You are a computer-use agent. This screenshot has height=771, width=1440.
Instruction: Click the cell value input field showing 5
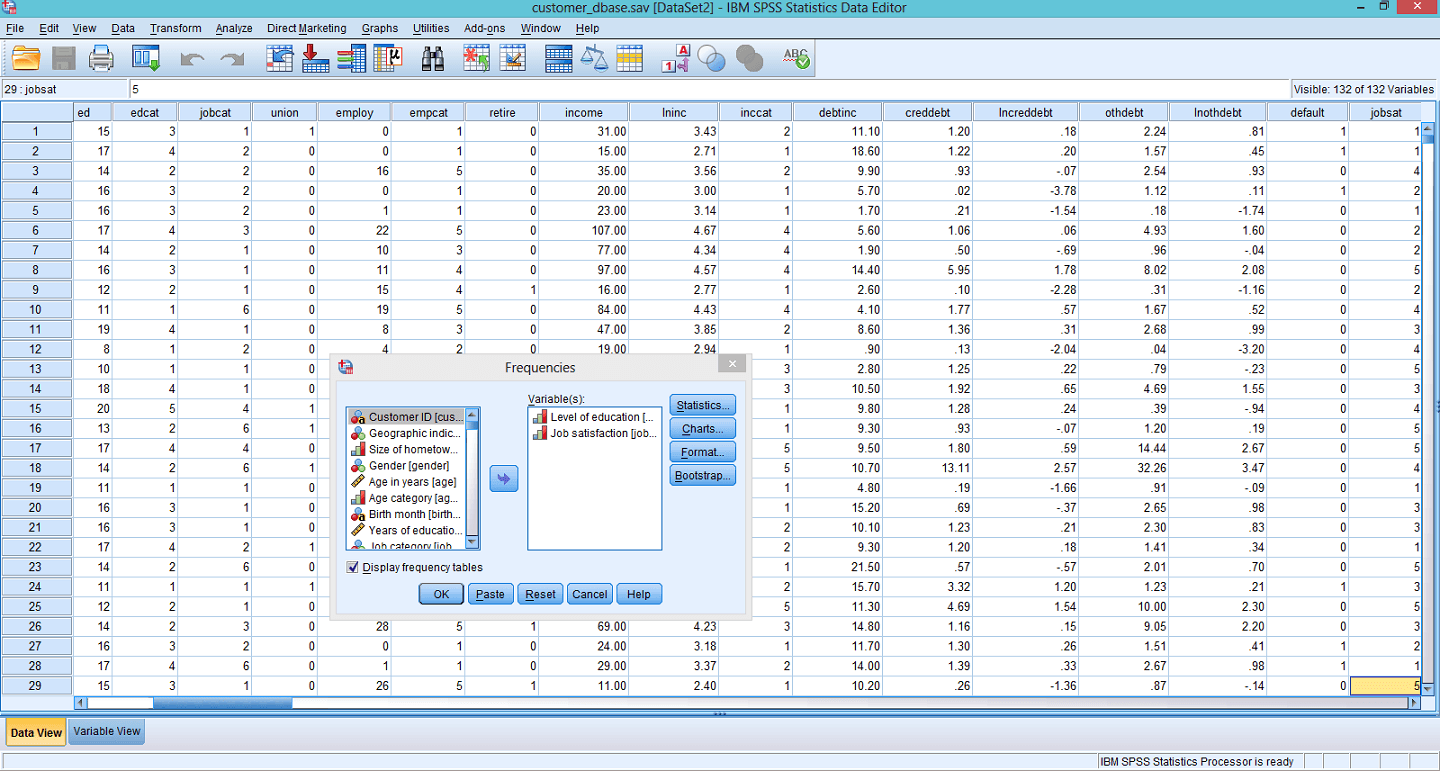point(709,89)
